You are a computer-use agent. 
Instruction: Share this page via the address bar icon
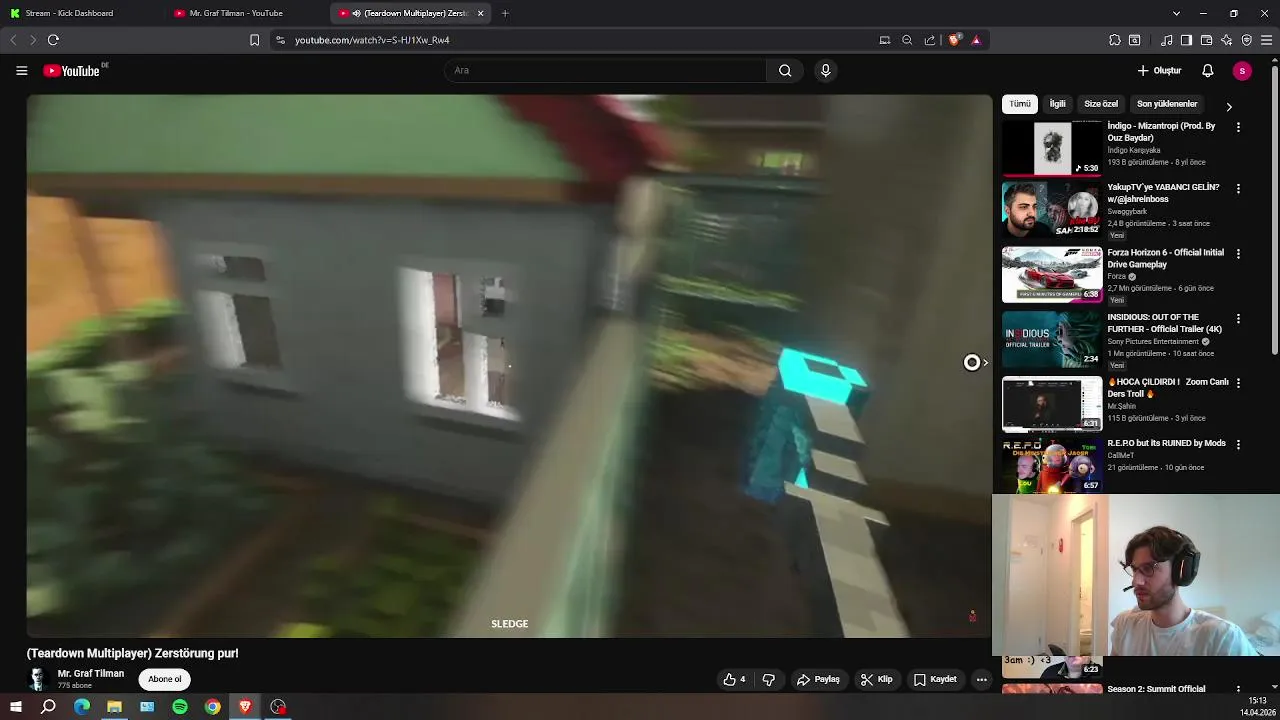point(930,40)
